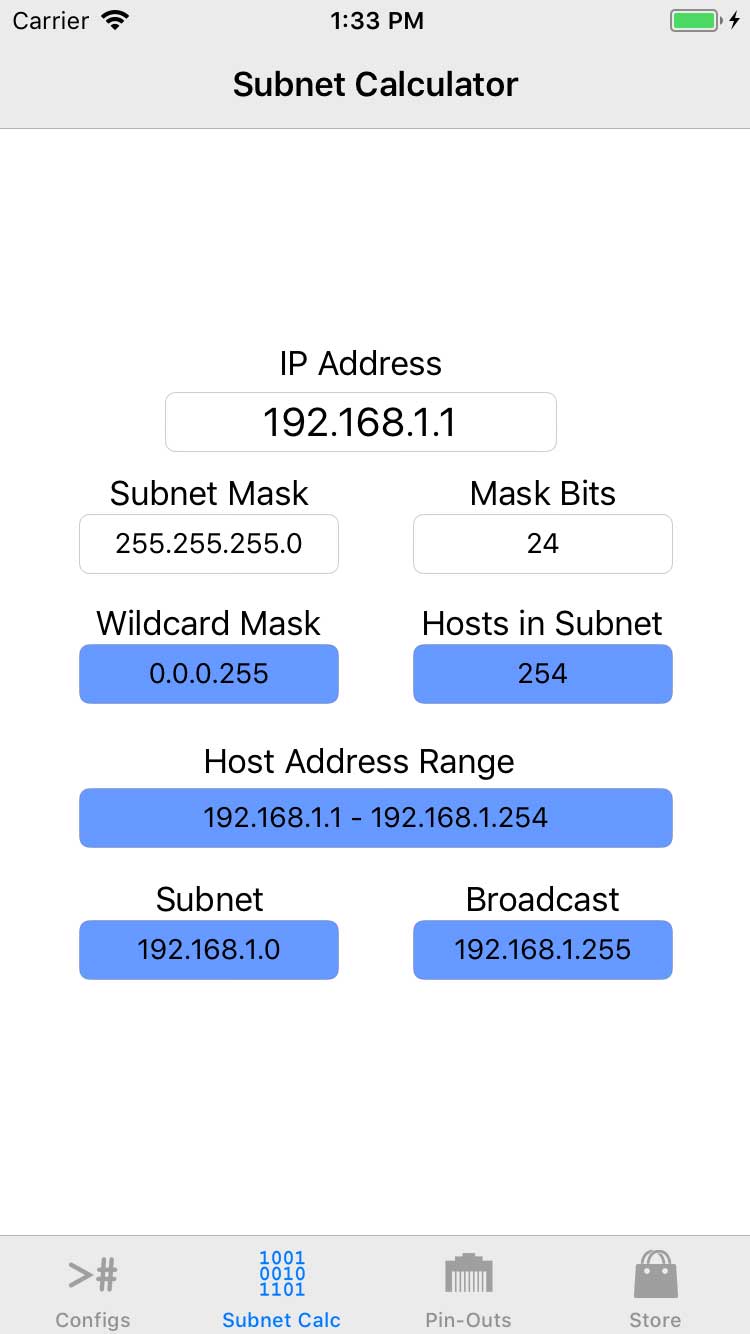Click the IP Address field 192.168.1.1

pyautogui.click(x=360, y=422)
